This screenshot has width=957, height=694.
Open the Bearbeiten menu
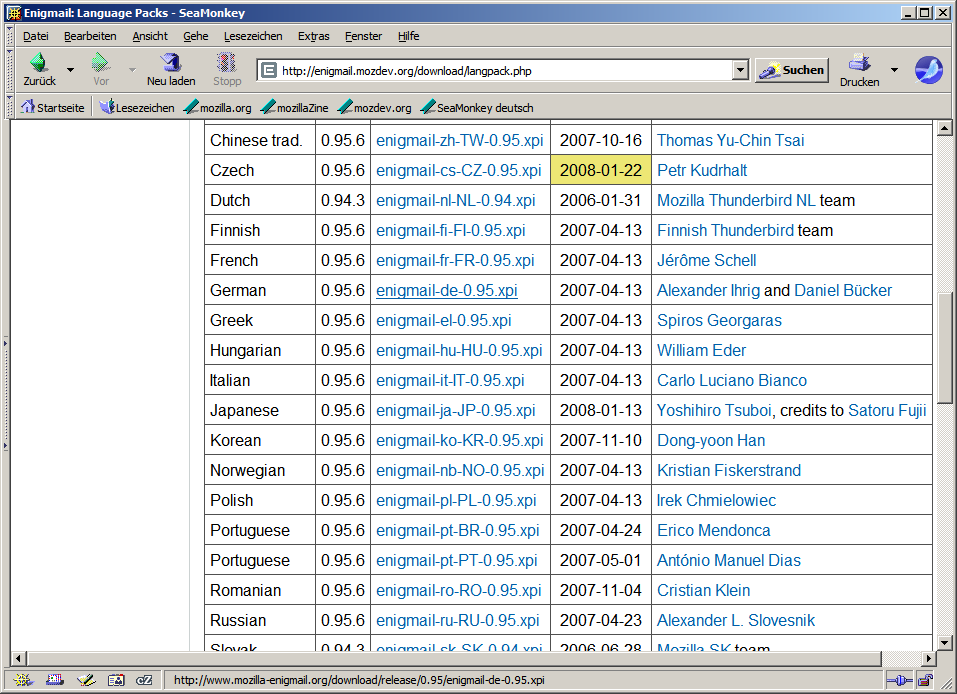click(x=90, y=36)
